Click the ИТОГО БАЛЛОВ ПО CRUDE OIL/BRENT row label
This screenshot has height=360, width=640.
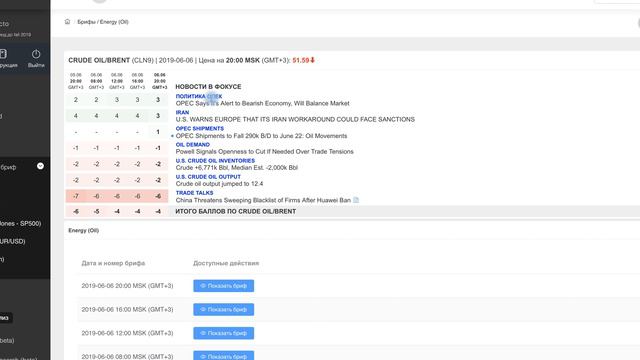pyautogui.click(x=236, y=211)
